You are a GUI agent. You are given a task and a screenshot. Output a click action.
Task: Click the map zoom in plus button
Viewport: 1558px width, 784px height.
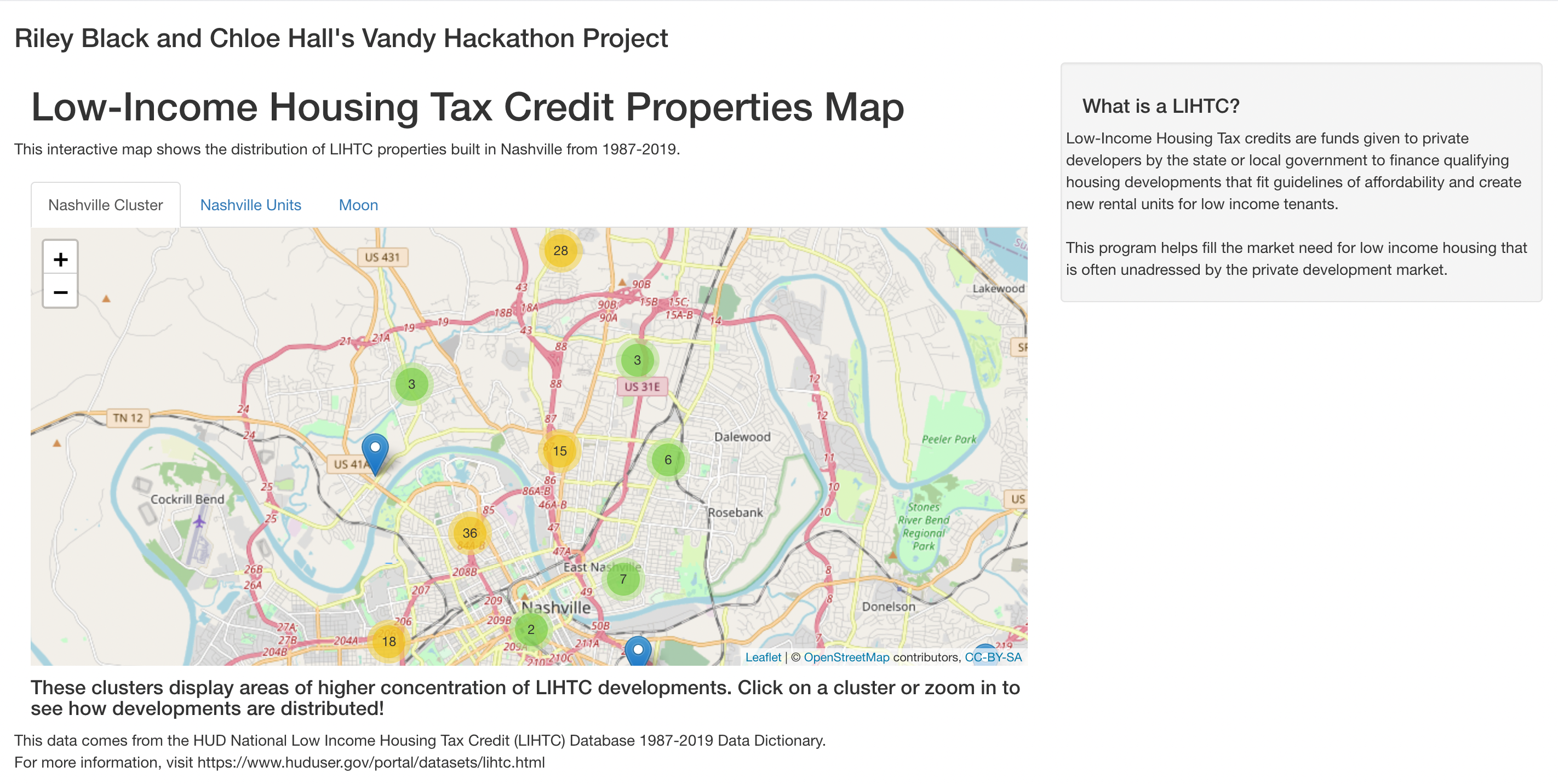(x=60, y=260)
